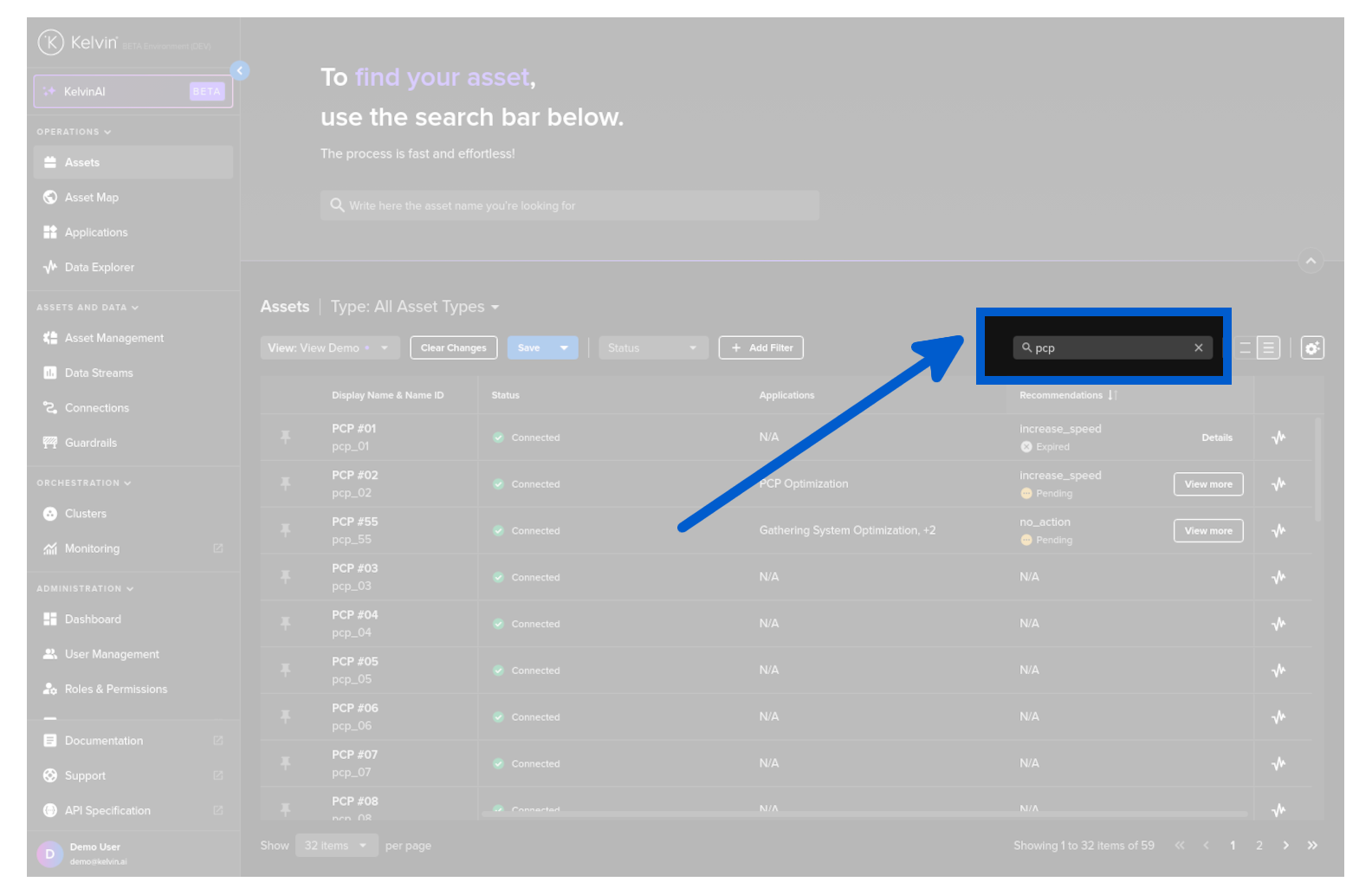Click the asset name search field
This screenshot has height=895, width=1372.
[x=569, y=206]
